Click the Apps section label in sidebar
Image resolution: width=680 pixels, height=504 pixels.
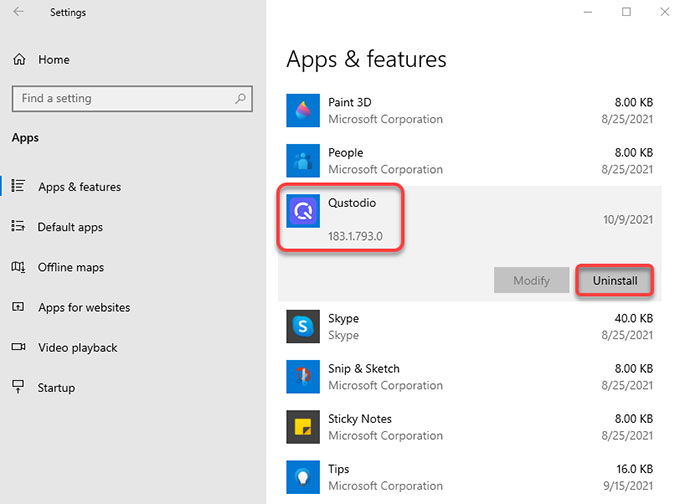pyautogui.click(x=25, y=138)
